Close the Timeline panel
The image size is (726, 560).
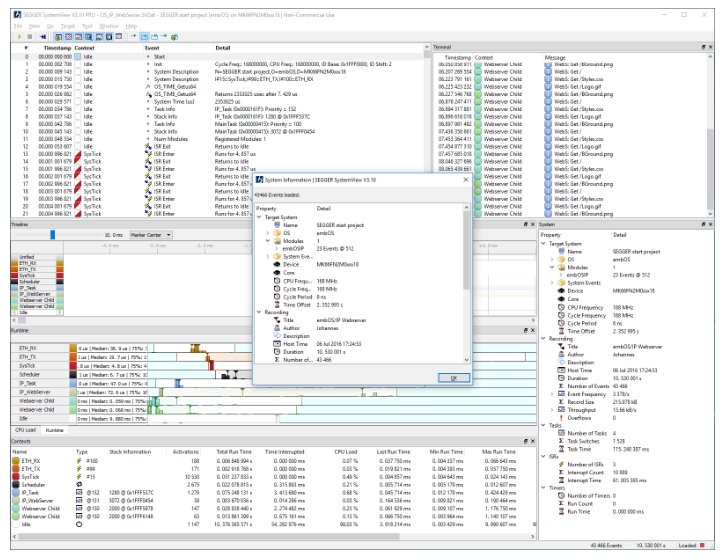533,224
